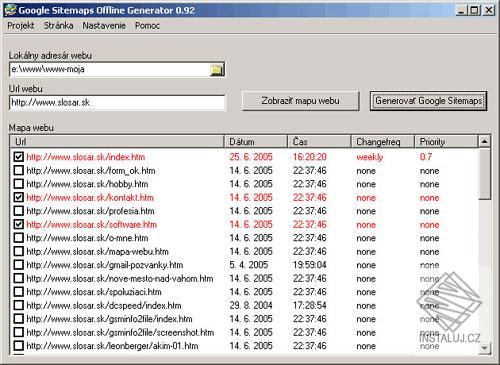Check the nove-mesto-nad-vahom.htm row checkbox
This screenshot has height=365, width=500.
tap(19, 278)
